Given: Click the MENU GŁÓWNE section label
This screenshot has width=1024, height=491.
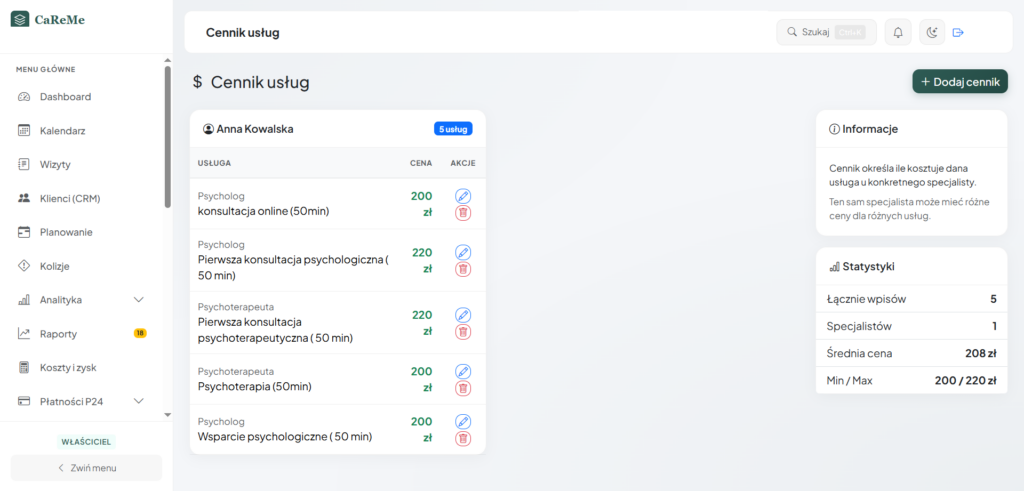Looking at the screenshot, I should tap(46, 69).
